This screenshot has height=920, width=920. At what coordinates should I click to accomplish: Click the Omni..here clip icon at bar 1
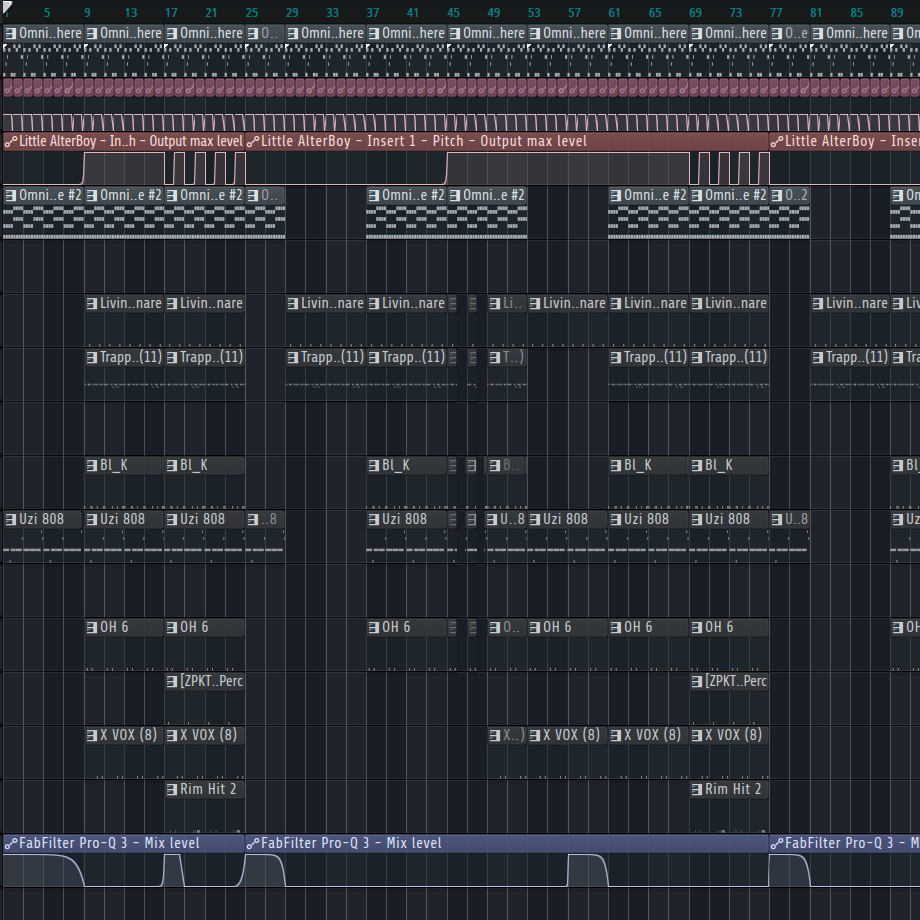tap(11, 33)
